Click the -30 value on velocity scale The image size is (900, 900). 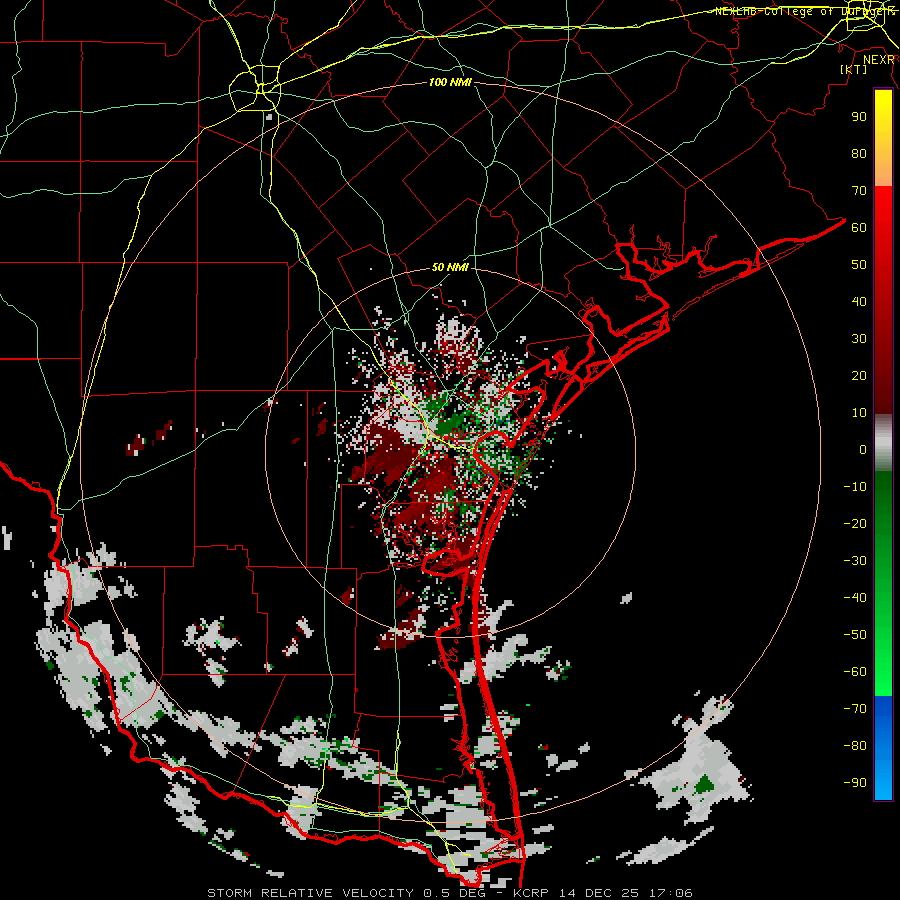click(x=855, y=561)
